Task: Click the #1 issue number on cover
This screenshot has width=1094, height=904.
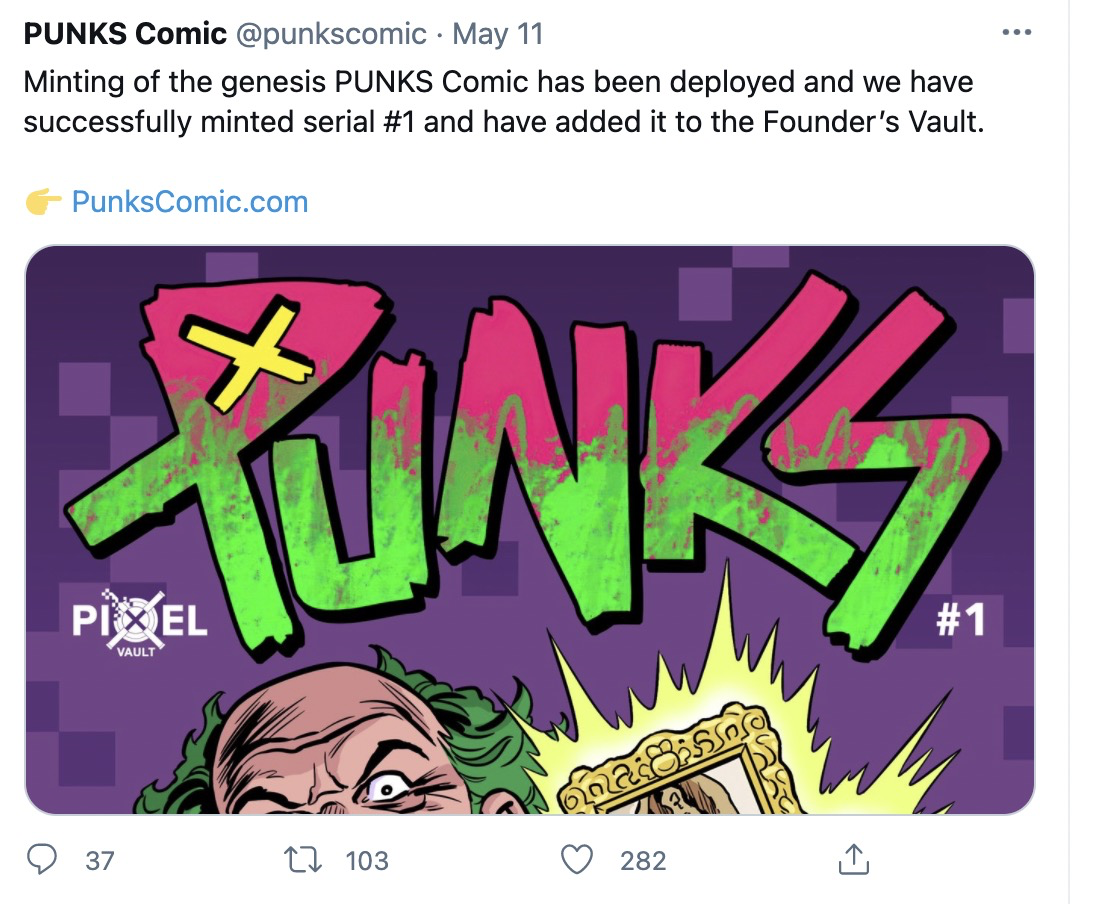Action: [960, 619]
